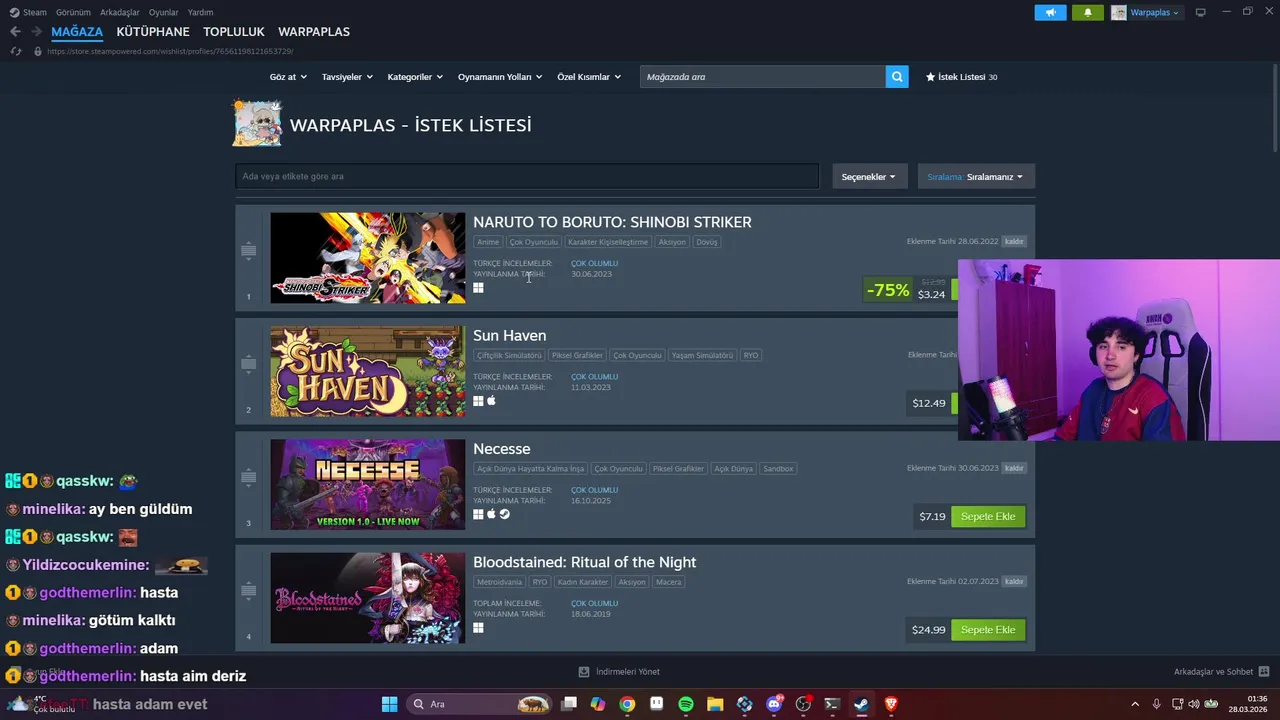
Task: Expand the Tavsiyeler dropdown
Action: 347,77
